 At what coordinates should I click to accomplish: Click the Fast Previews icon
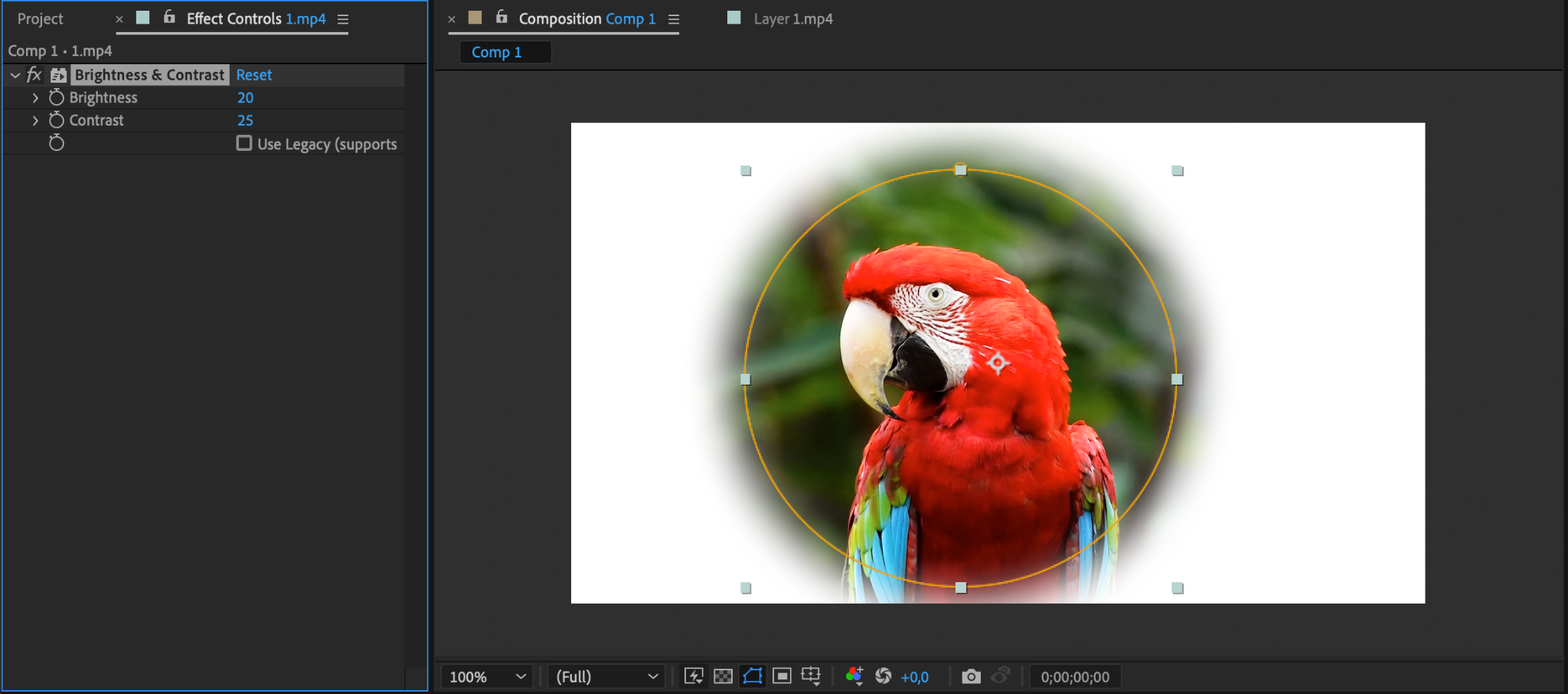[x=694, y=676]
